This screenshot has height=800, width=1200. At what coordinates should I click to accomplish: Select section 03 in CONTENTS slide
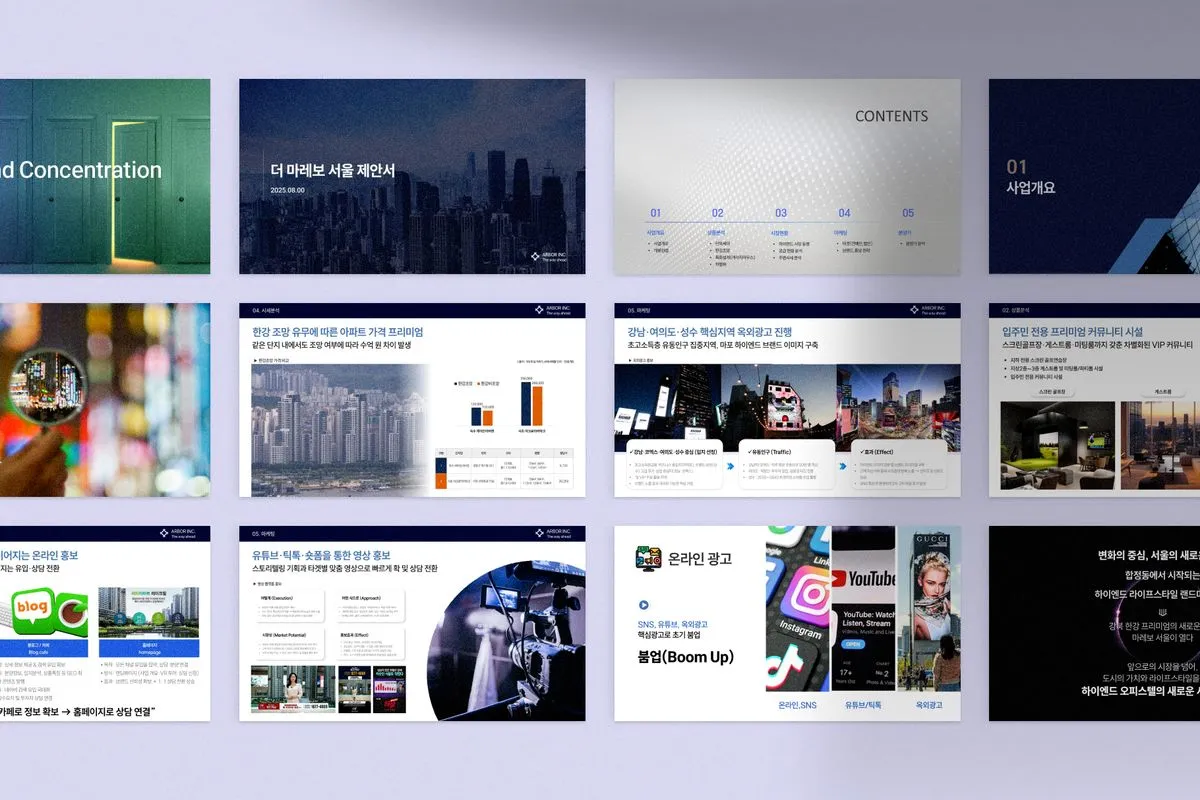pyautogui.click(x=780, y=213)
